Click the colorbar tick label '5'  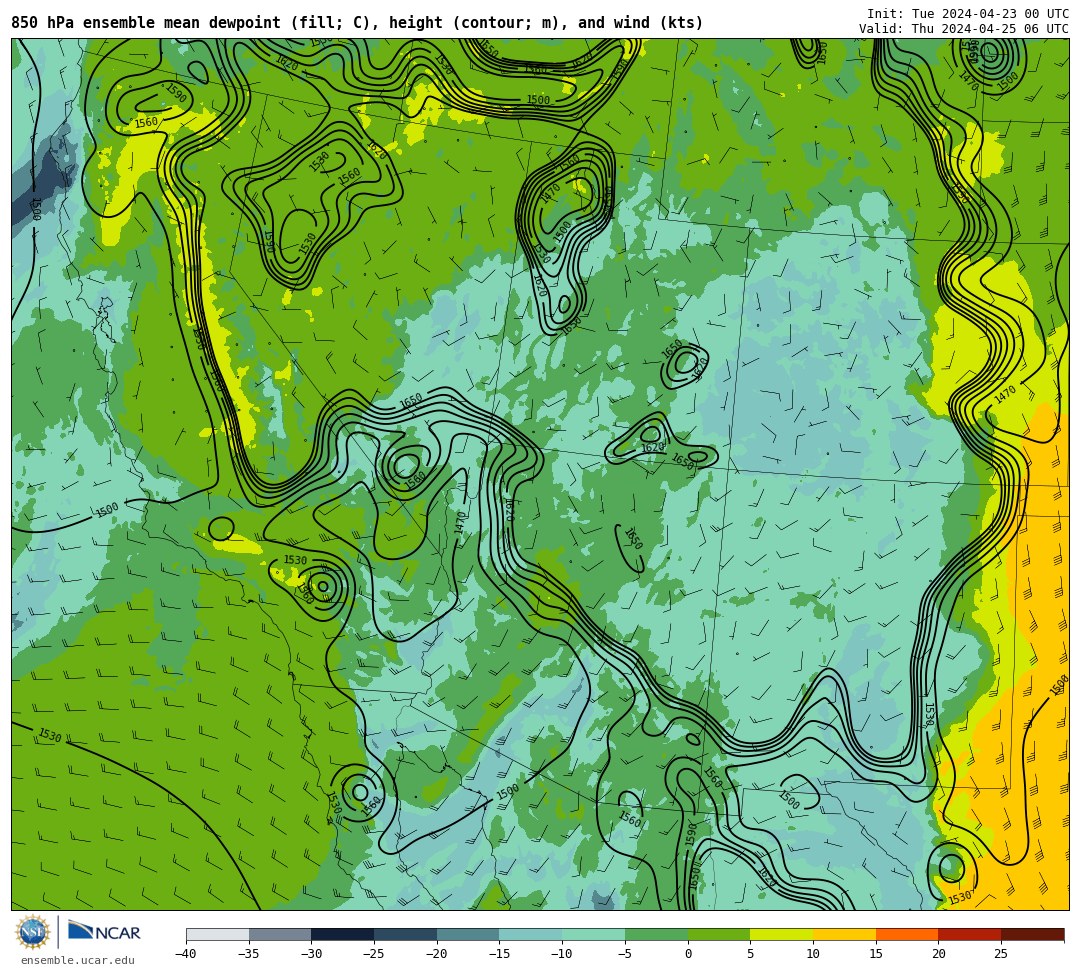click(x=750, y=954)
